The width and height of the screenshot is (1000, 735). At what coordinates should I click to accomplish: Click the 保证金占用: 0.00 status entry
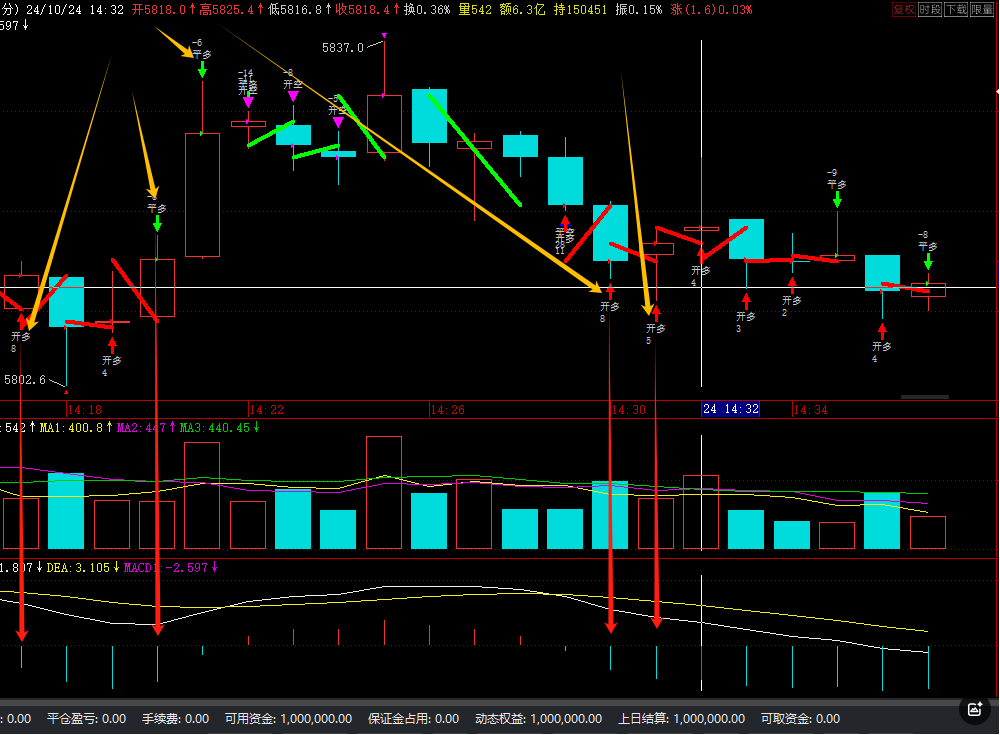point(413,718)
